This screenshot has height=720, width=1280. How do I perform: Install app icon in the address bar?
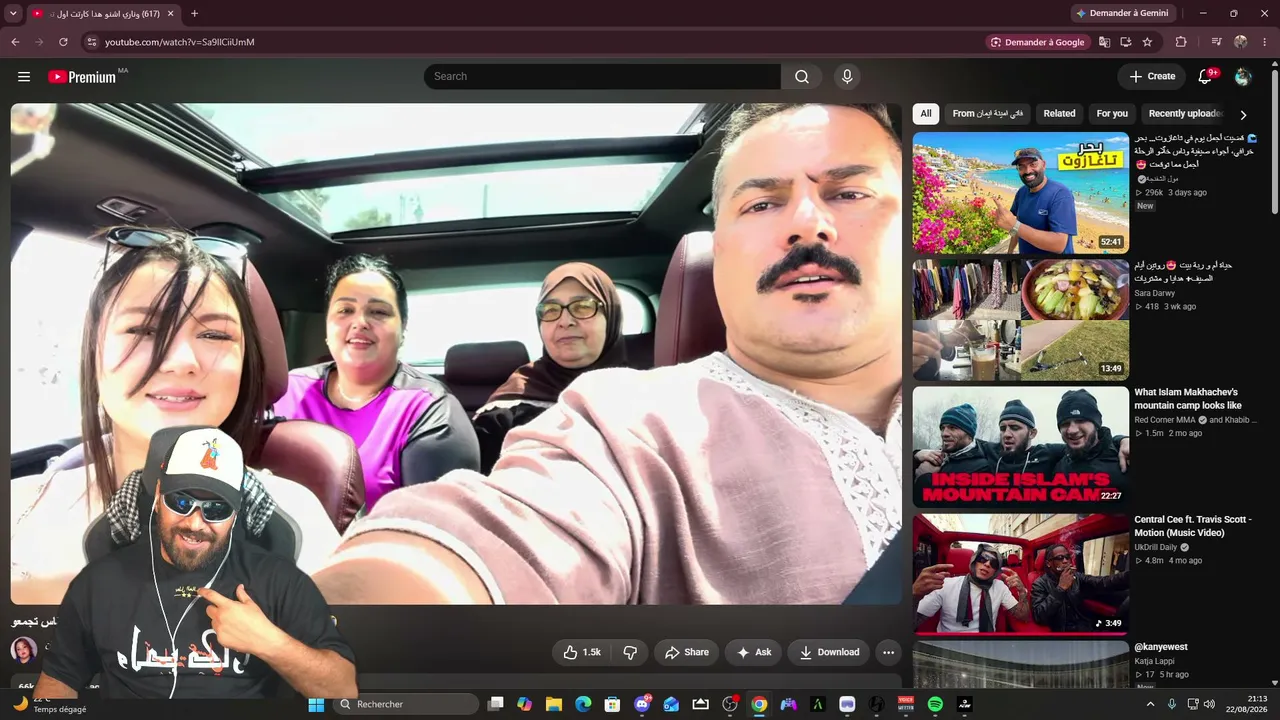pos(1126,42)
